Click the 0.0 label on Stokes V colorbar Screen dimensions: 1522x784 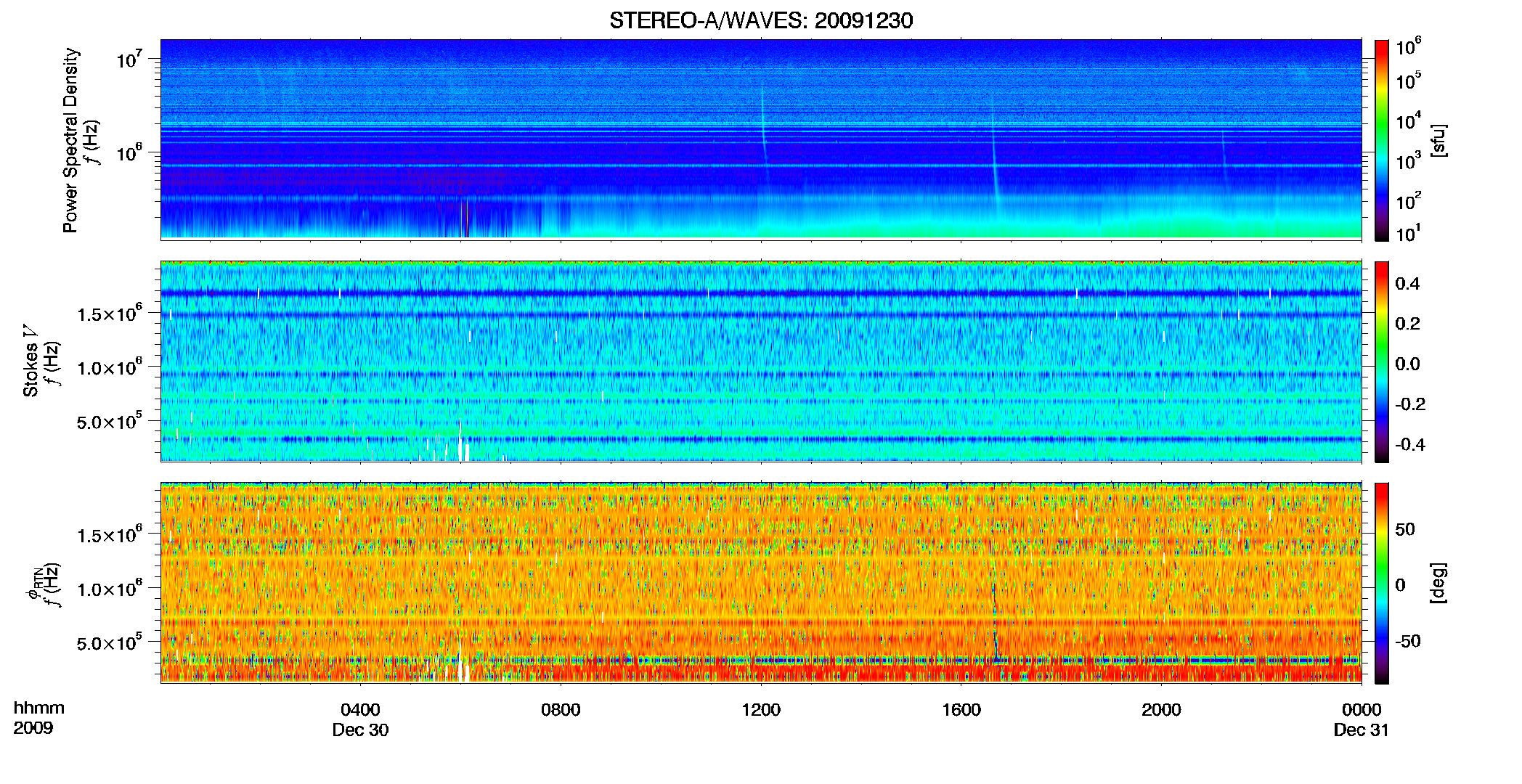[x=1407, y=364]
